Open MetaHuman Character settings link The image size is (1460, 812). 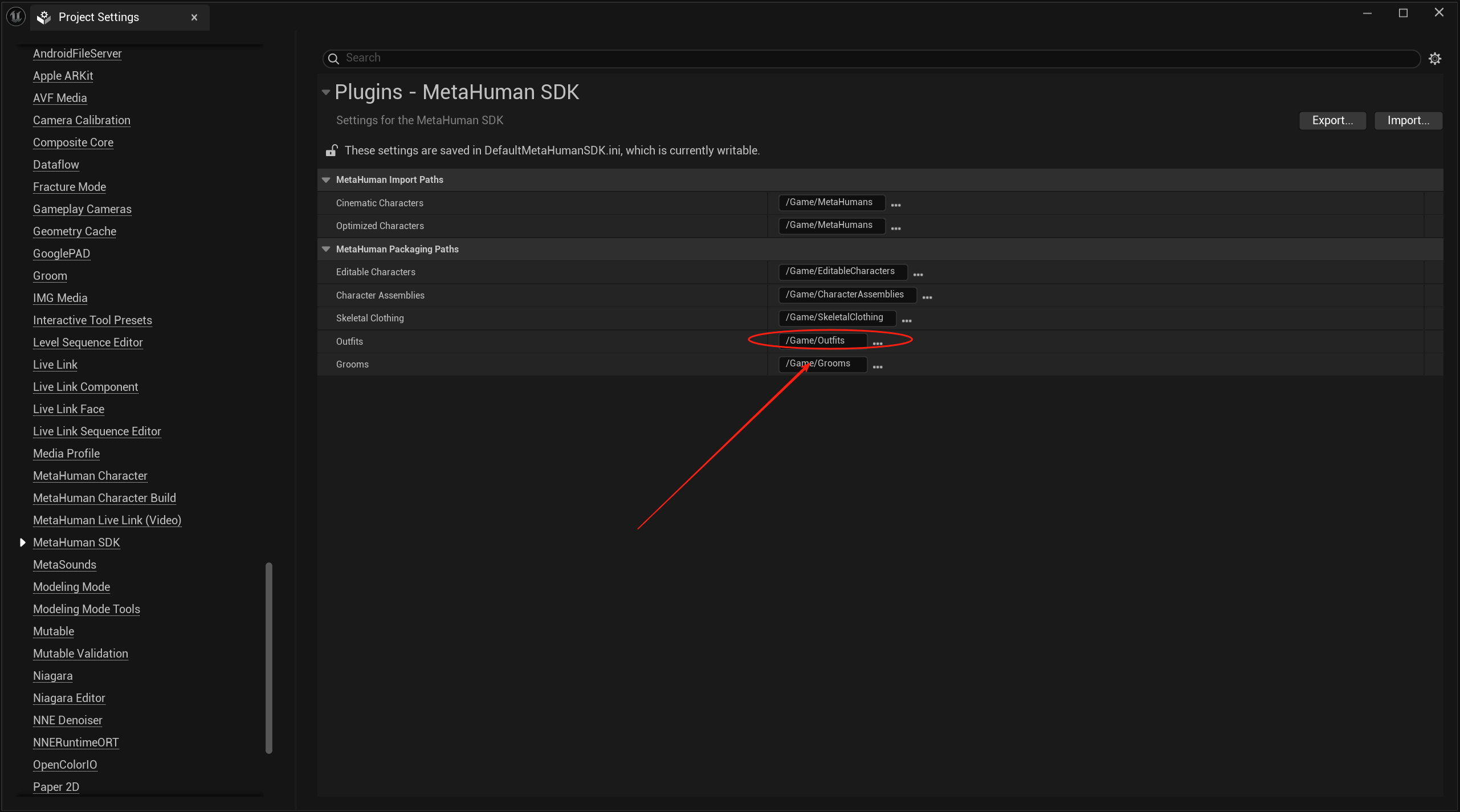90,476
